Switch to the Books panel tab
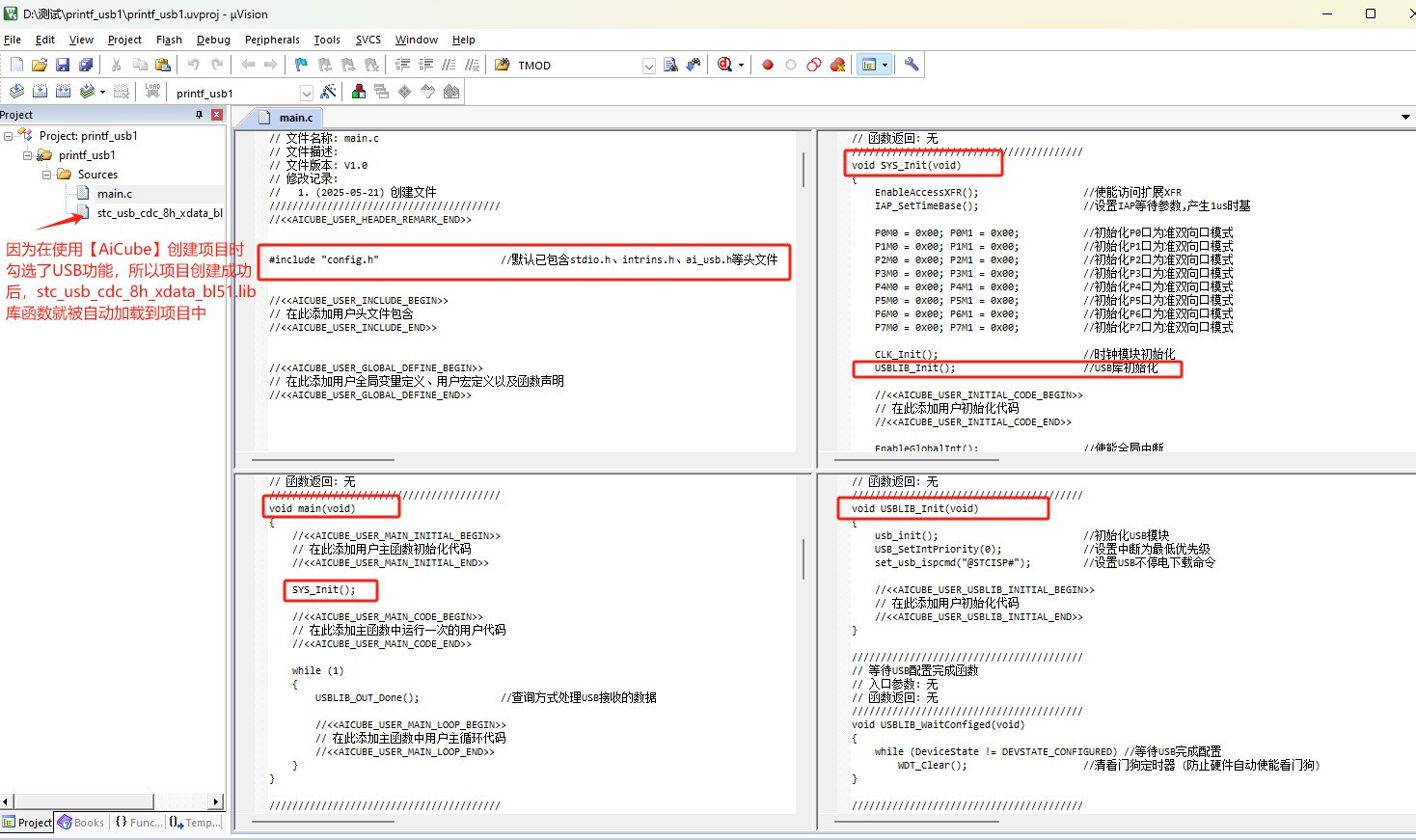The width and height of the screenshot is (1416, 840). [81, 823]
